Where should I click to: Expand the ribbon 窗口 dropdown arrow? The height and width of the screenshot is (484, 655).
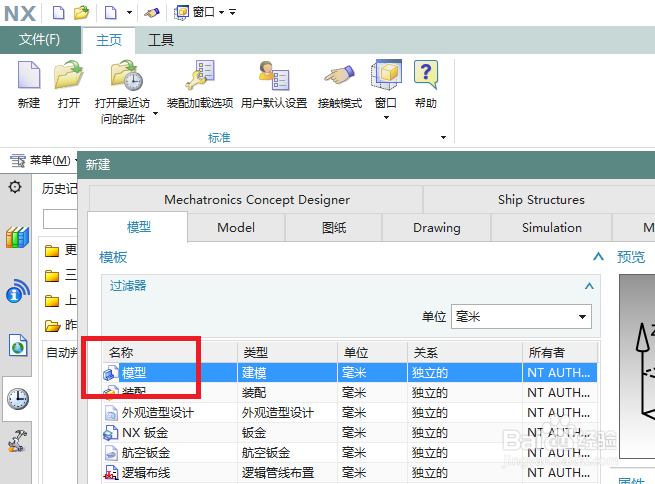click(x=386, y=117)
